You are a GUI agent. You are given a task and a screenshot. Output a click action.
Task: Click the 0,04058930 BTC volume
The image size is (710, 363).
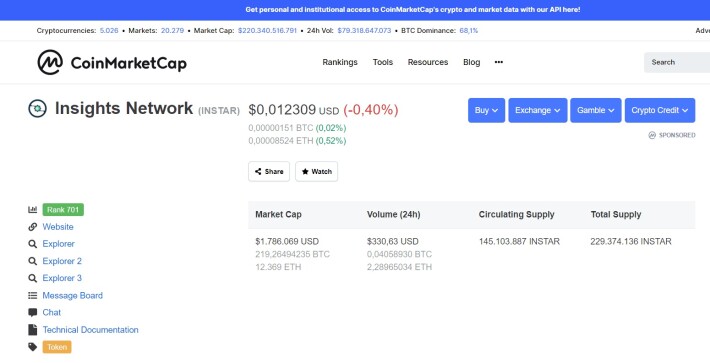click(399, 254)
